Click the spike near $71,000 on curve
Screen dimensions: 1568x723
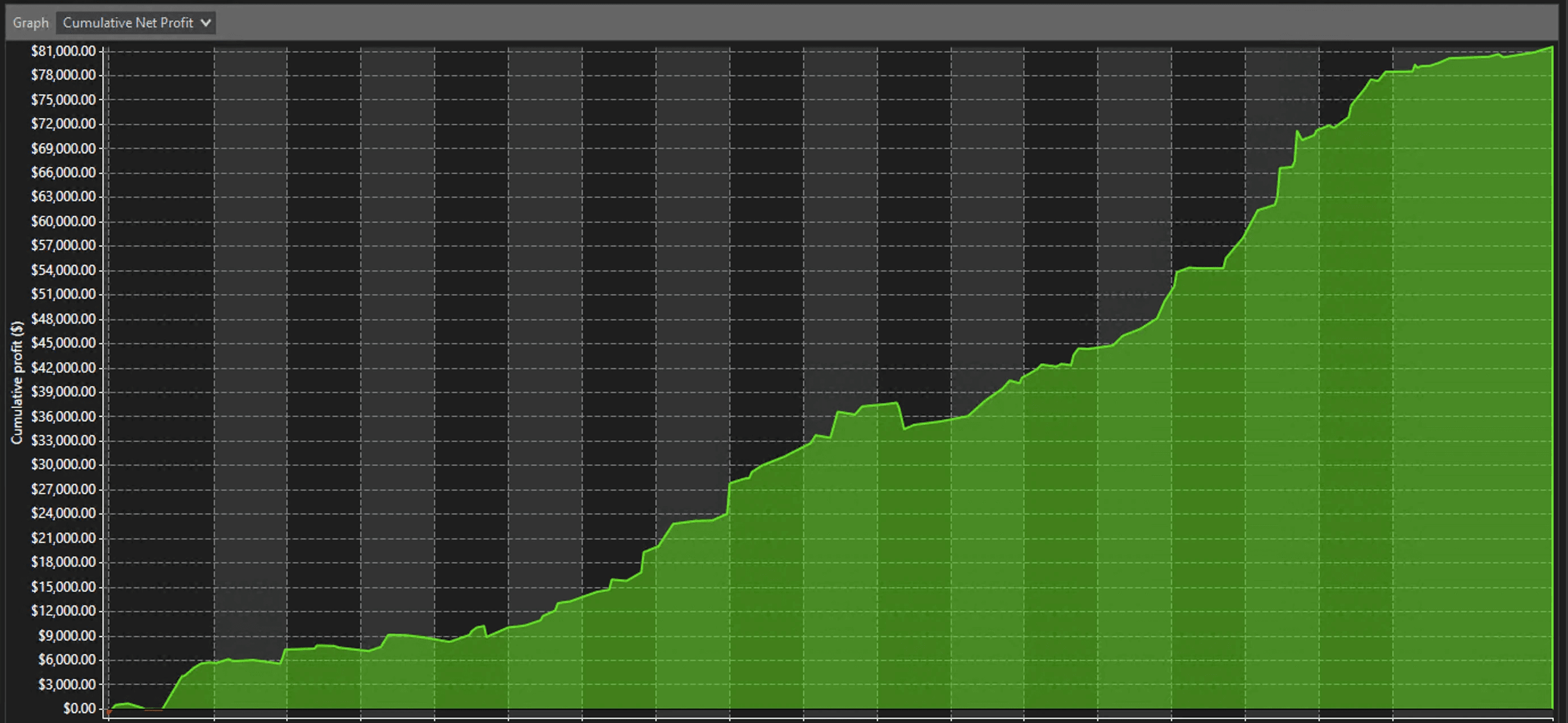[x=1297, y=131]
